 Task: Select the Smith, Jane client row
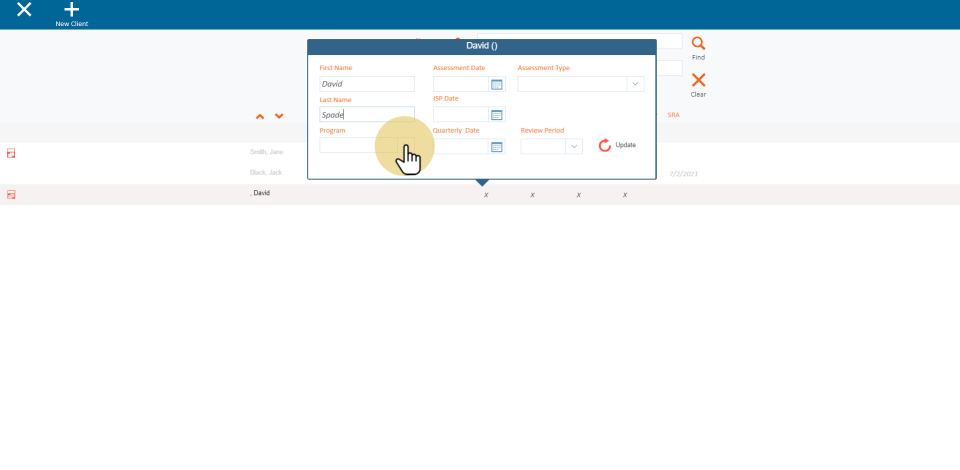(x=267, y=152)
